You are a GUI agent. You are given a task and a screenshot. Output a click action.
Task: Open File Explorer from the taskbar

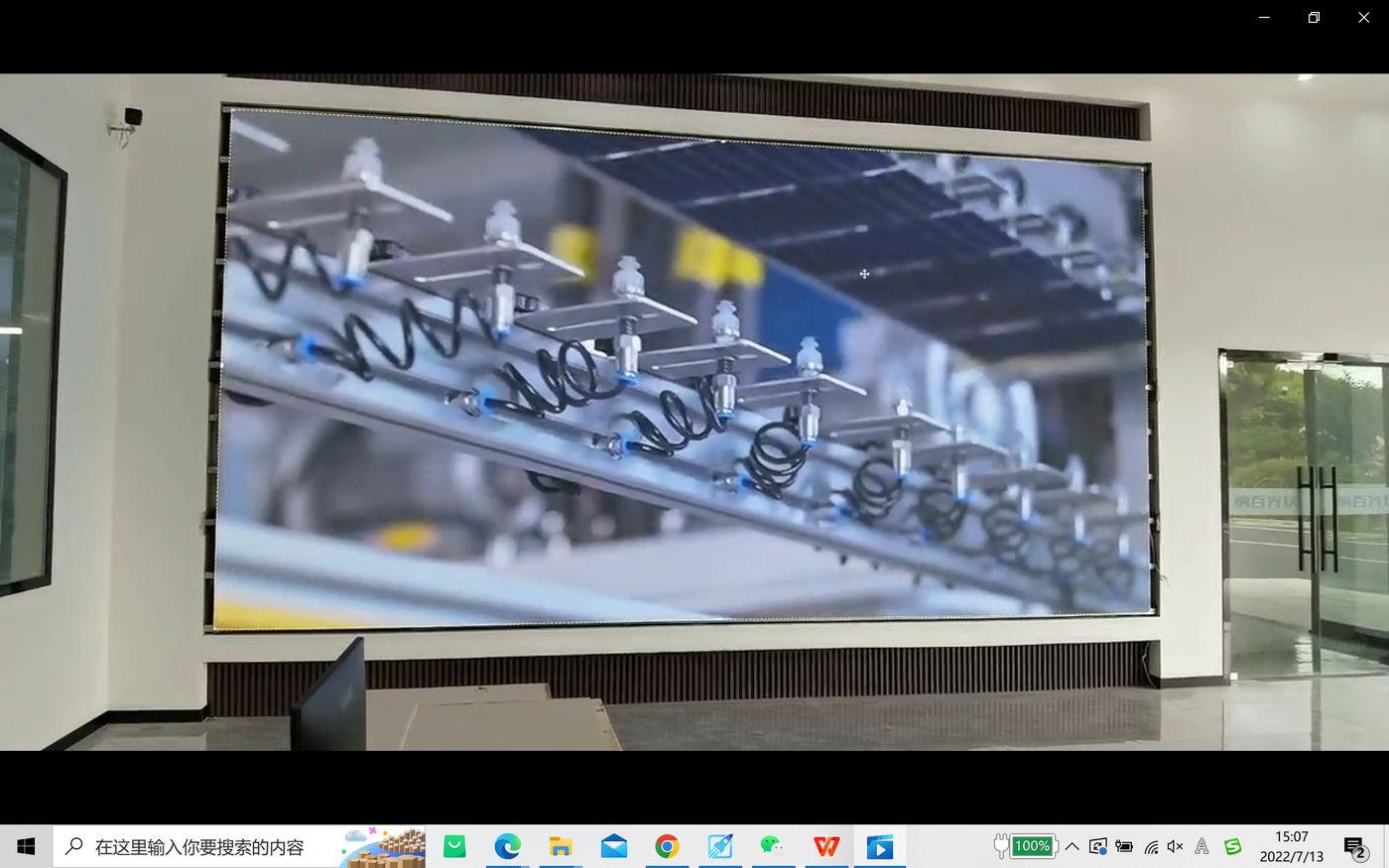(x=561, y=846)
